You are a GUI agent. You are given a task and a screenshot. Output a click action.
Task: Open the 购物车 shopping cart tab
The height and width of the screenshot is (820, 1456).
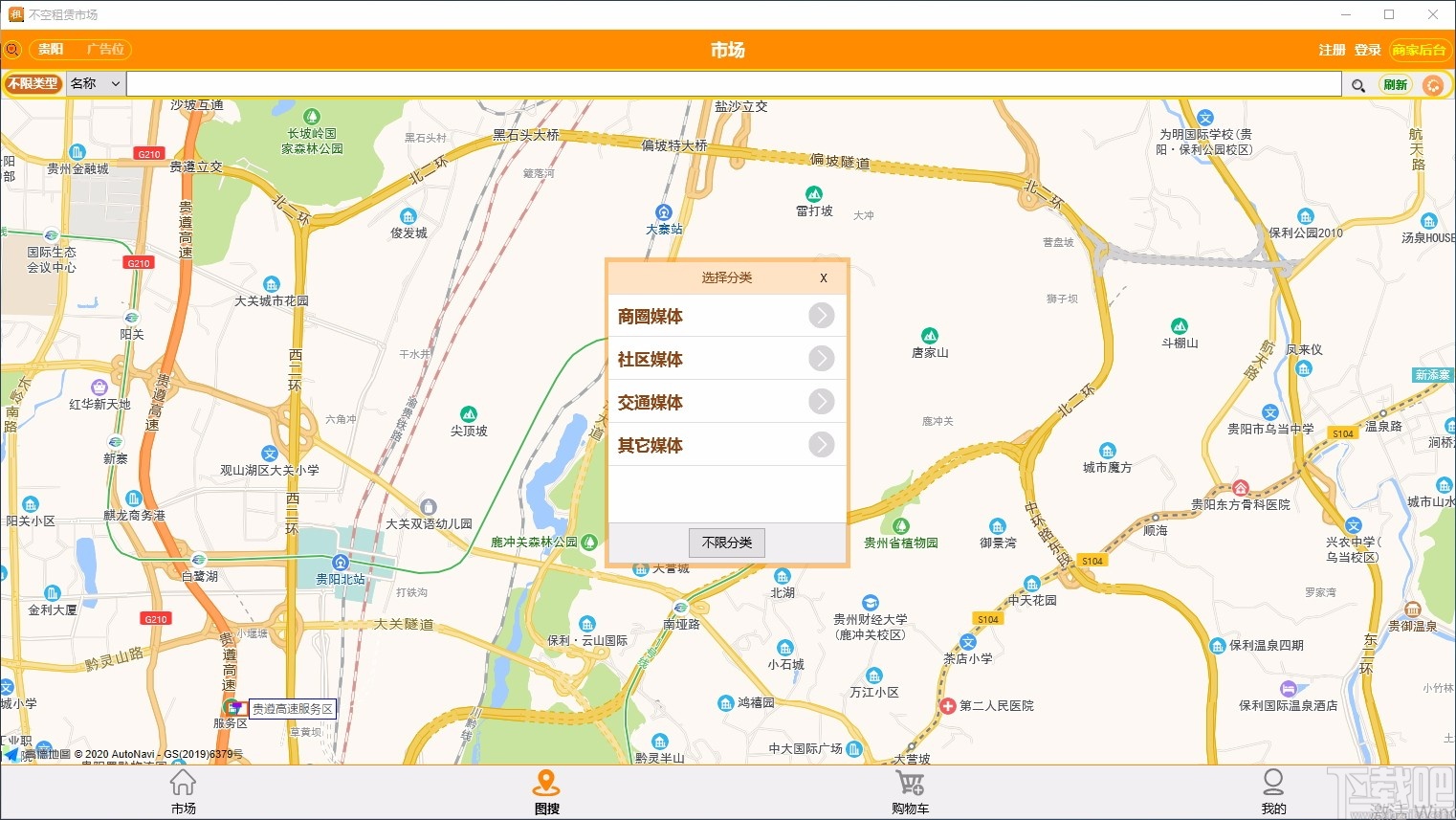click(910, 793)
